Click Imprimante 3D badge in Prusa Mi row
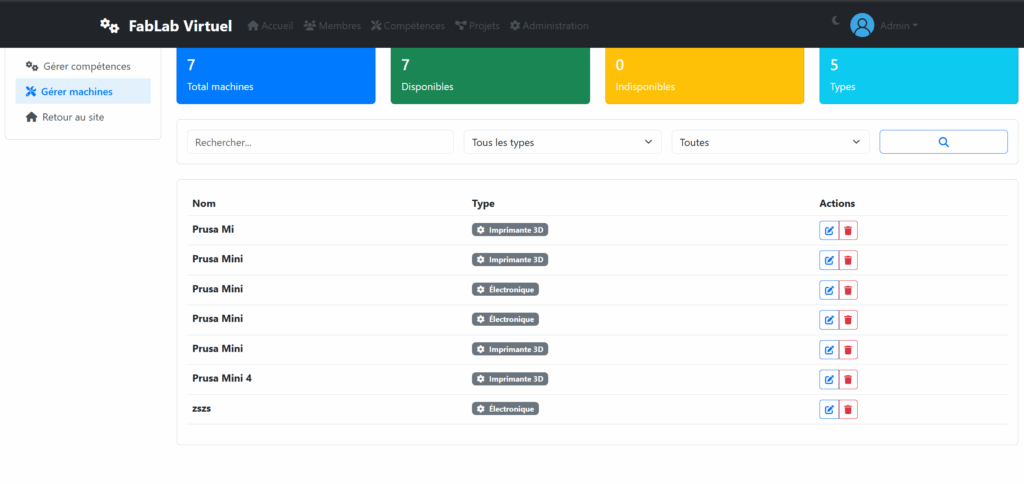This screenshot has width=1024, height=484. pos(510,230)
